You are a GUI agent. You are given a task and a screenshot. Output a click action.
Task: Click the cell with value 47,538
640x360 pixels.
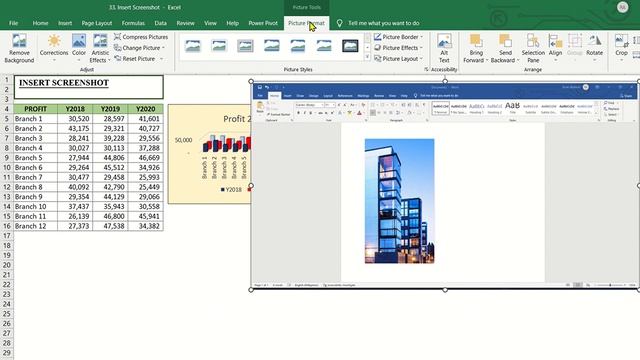[x=110, y=226]
